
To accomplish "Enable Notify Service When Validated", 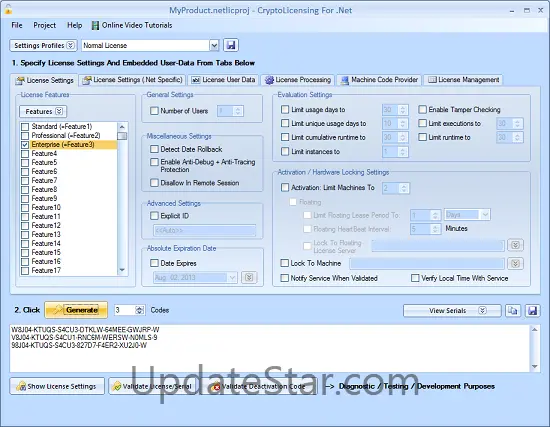I will pos(284,278).
